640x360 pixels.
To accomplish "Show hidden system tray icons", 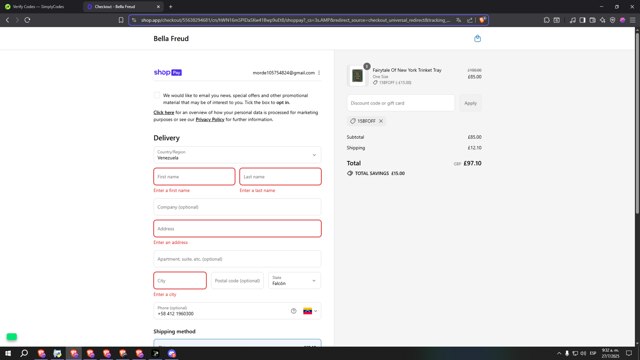I will pyautogui.click(x=559, y=353).
